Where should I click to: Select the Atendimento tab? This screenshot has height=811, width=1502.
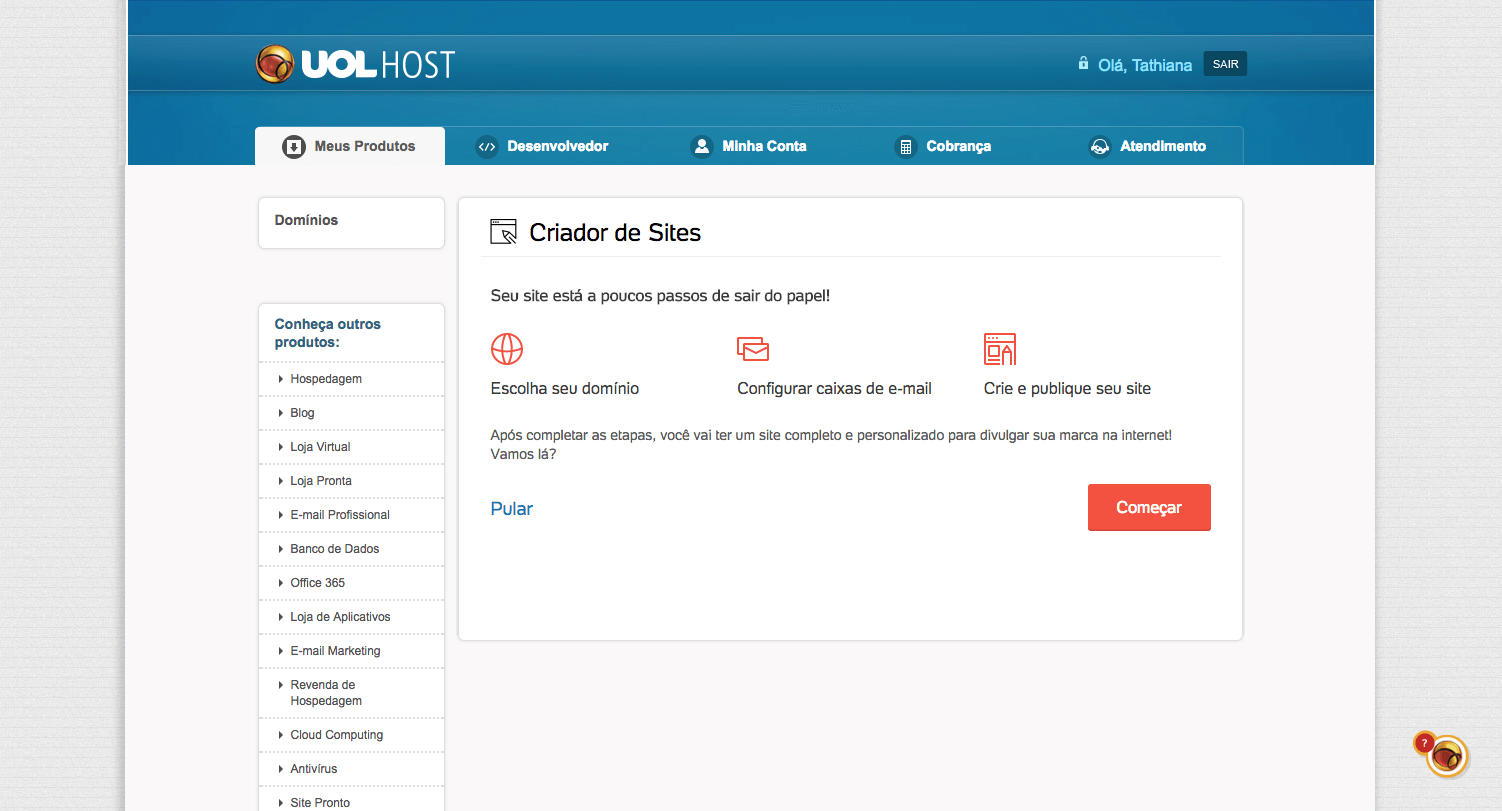[x=1148, y=146]
